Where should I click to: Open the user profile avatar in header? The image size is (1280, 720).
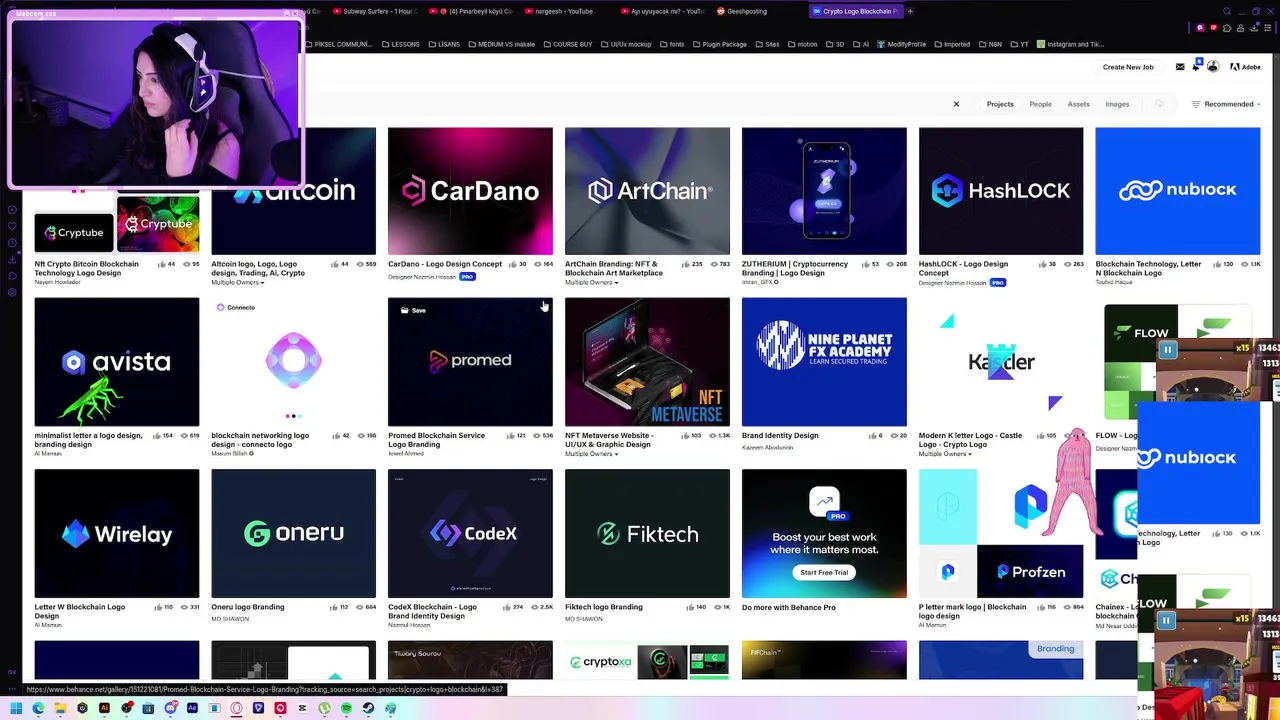[x=1213, y=67]
